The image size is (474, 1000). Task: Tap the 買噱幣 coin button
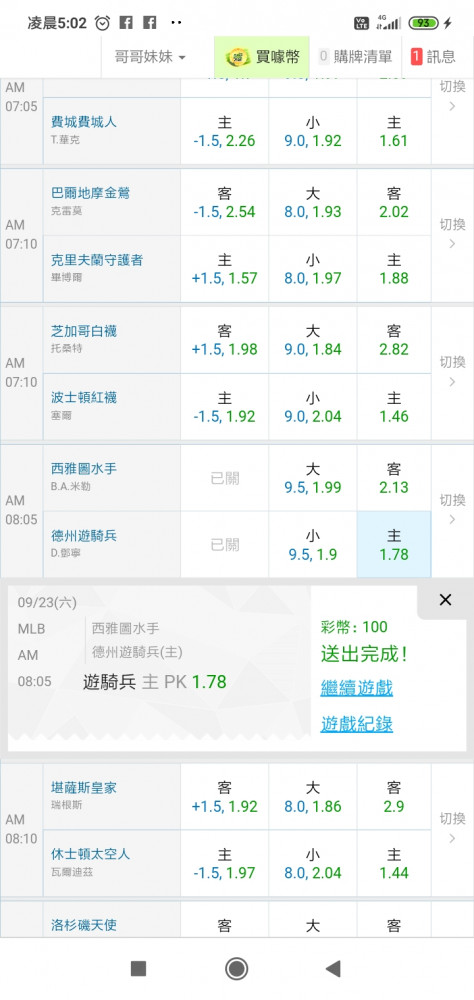pos(262,57)
